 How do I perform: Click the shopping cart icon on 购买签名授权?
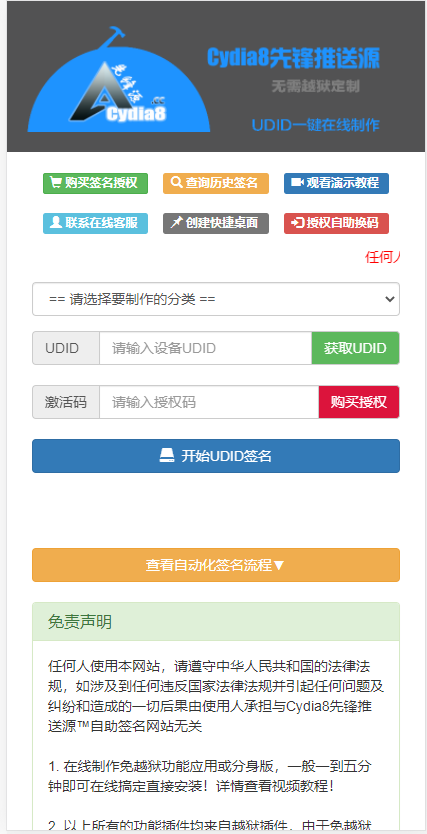coord(55,183)
